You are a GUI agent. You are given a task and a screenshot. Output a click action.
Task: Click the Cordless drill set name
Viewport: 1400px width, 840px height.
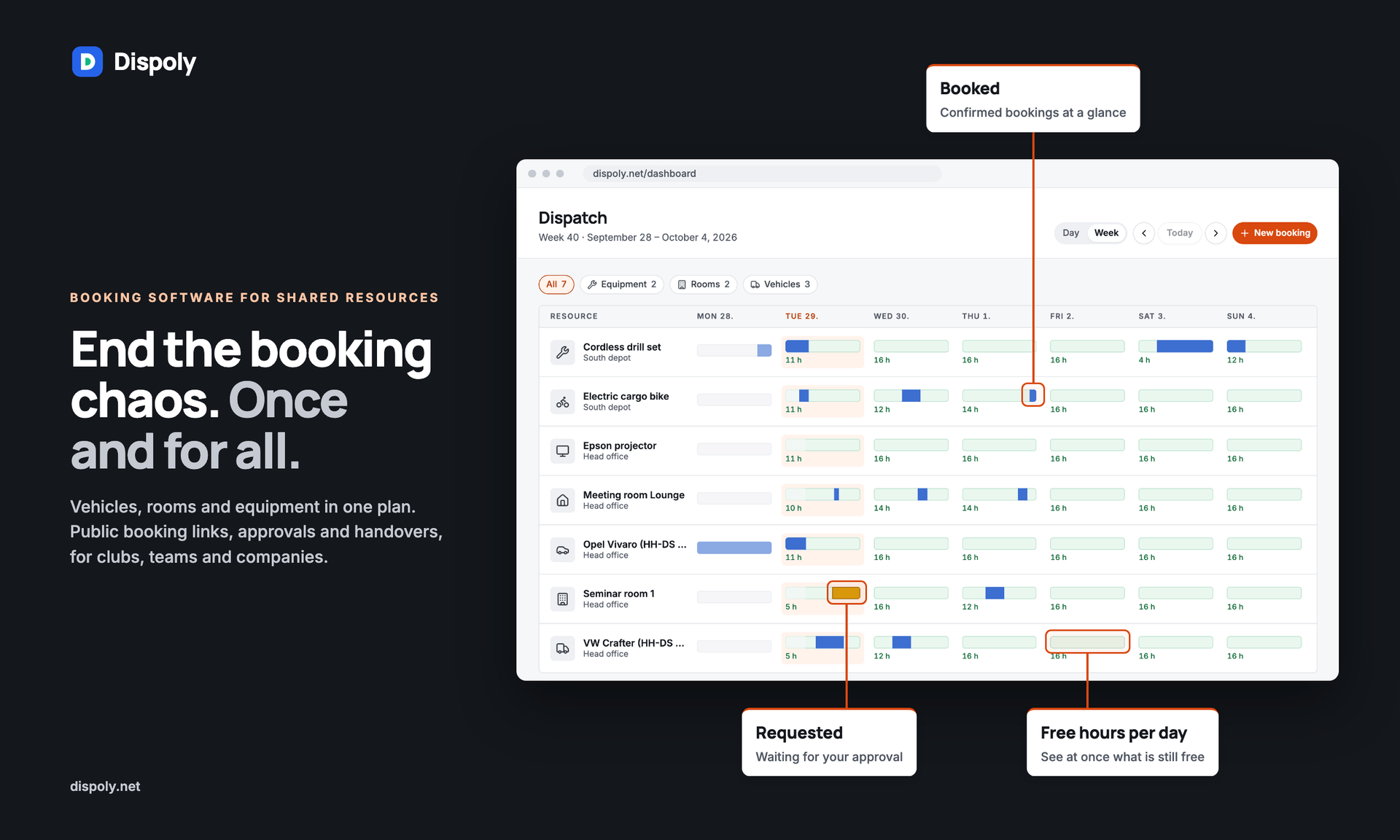coord(622,347)
